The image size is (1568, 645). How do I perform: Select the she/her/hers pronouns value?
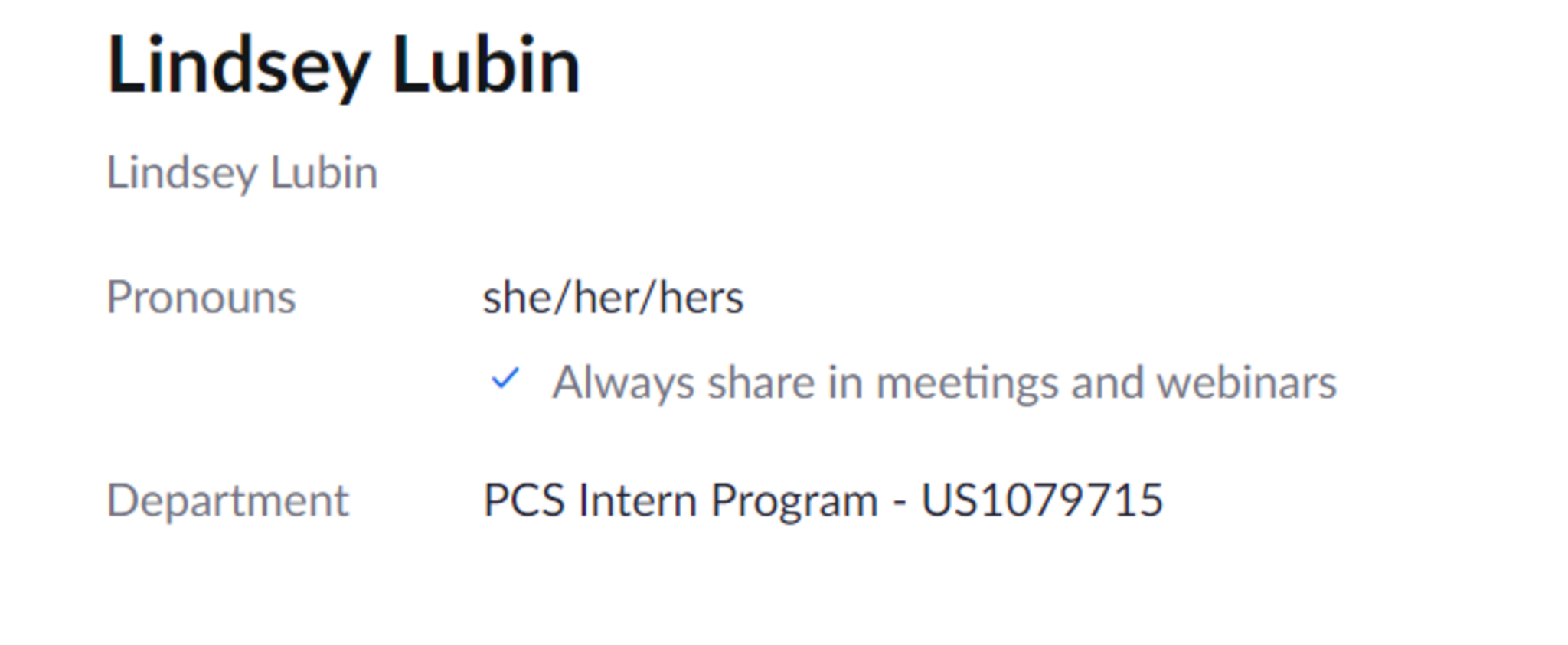click(x=612, y=297)
